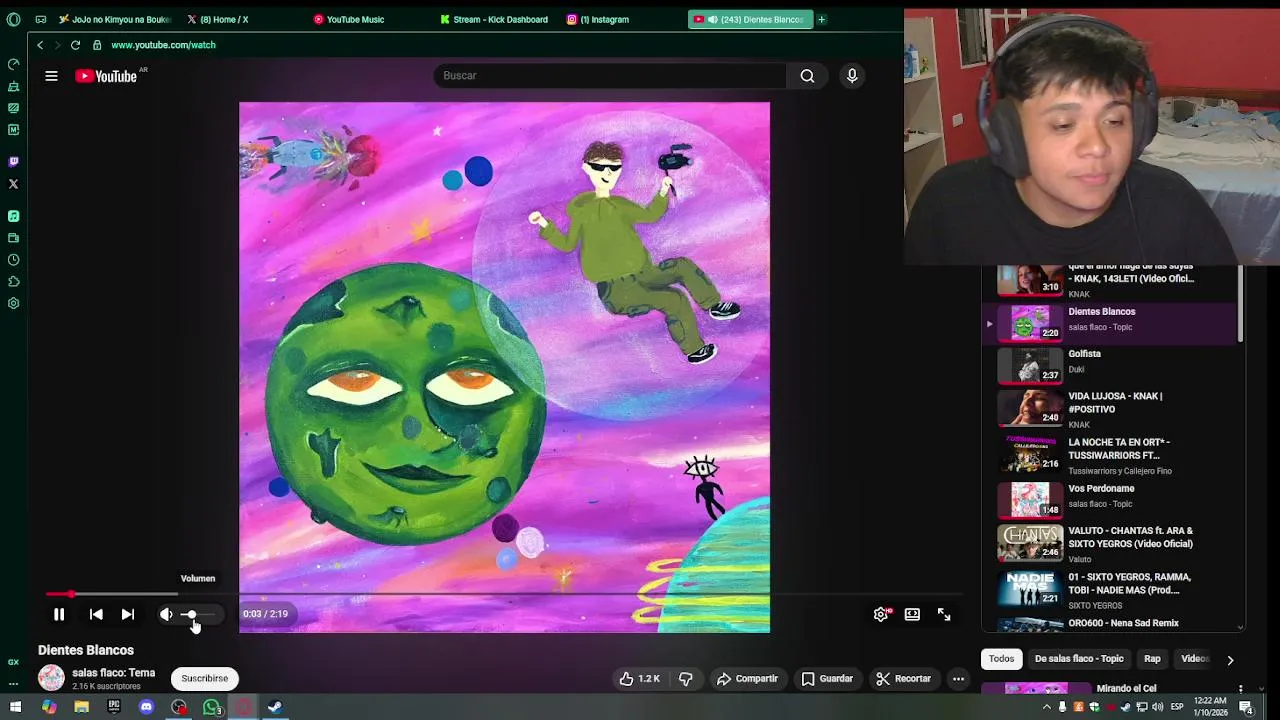Open X (Twitter) in sidebar
This screenshot has width=1280, height=720.
click(x=13, y=184)
